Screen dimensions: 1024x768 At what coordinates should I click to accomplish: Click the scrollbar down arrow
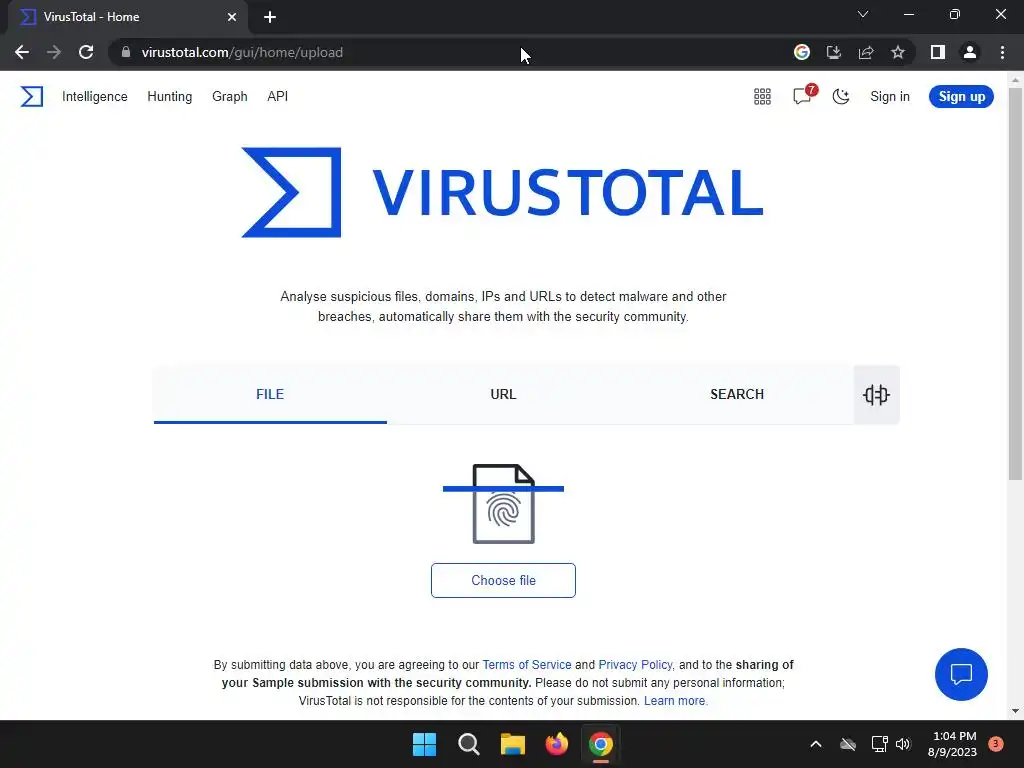click(x=1015, y=711)
